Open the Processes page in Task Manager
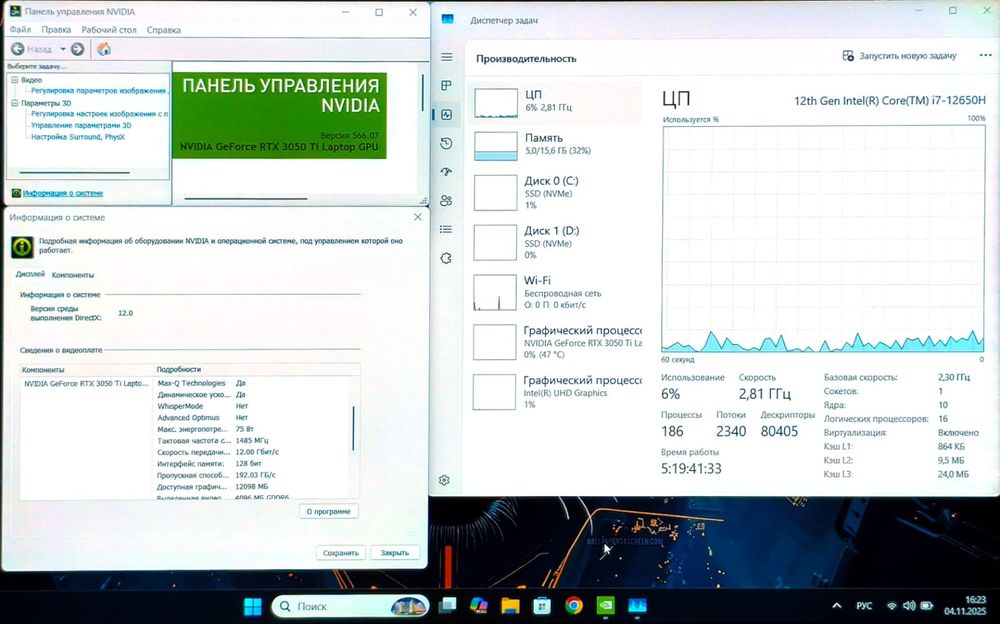 point(446,85)
